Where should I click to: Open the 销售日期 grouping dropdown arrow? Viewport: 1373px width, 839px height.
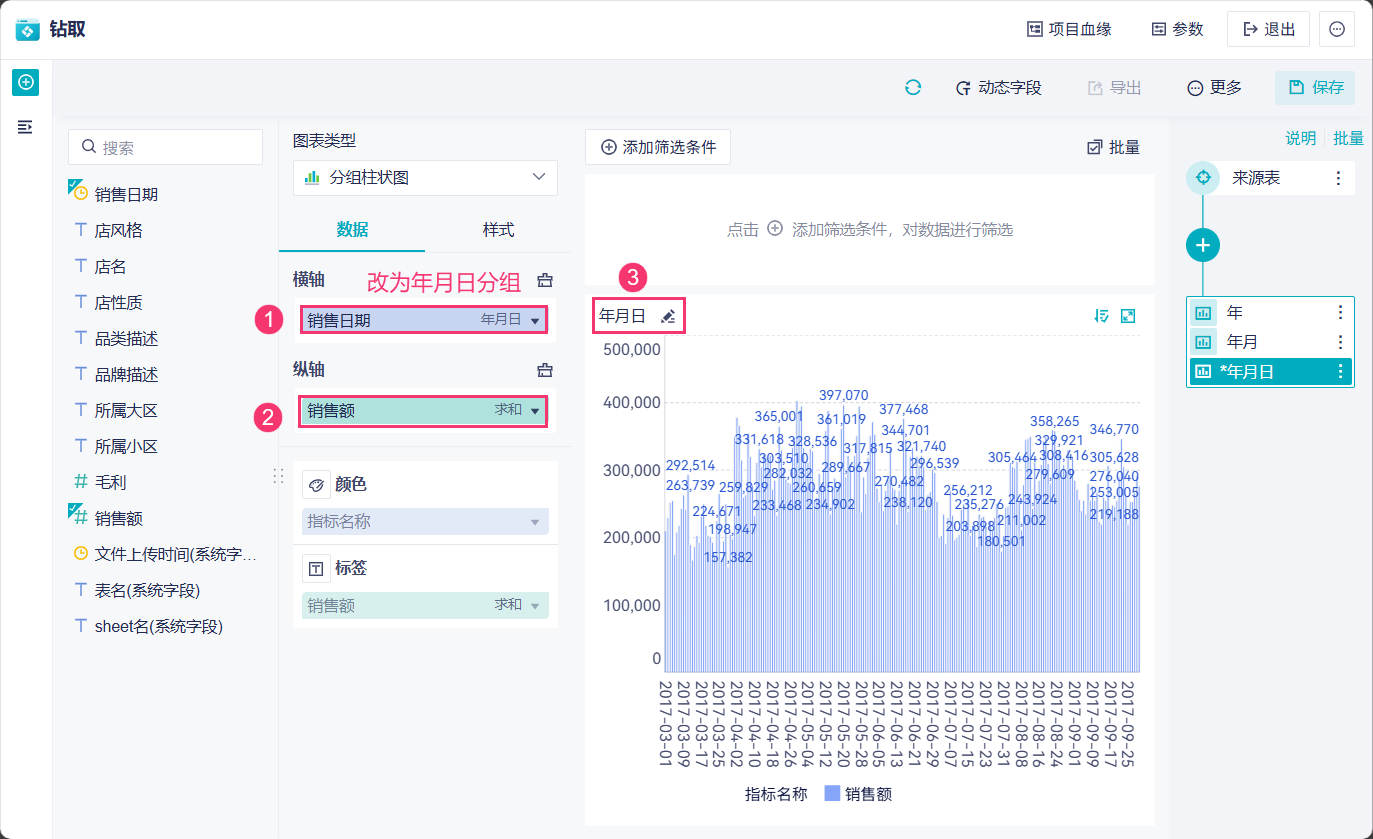[x=536, y=321]
